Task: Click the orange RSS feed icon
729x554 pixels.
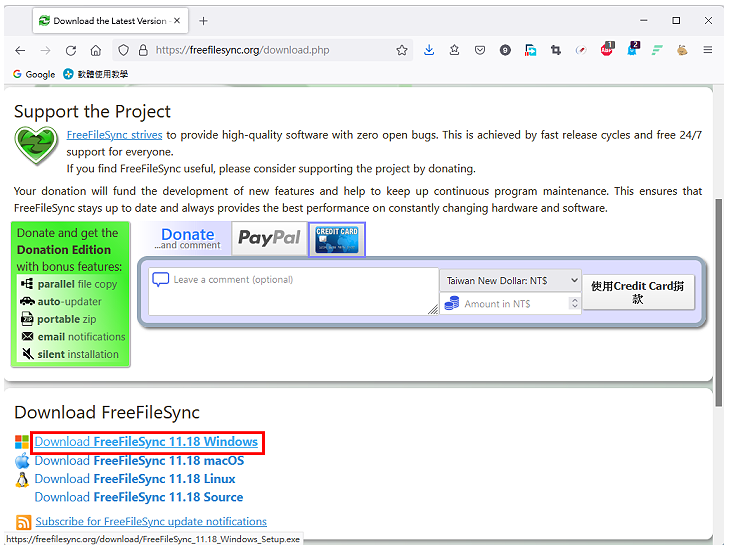Action: point(23,522)
